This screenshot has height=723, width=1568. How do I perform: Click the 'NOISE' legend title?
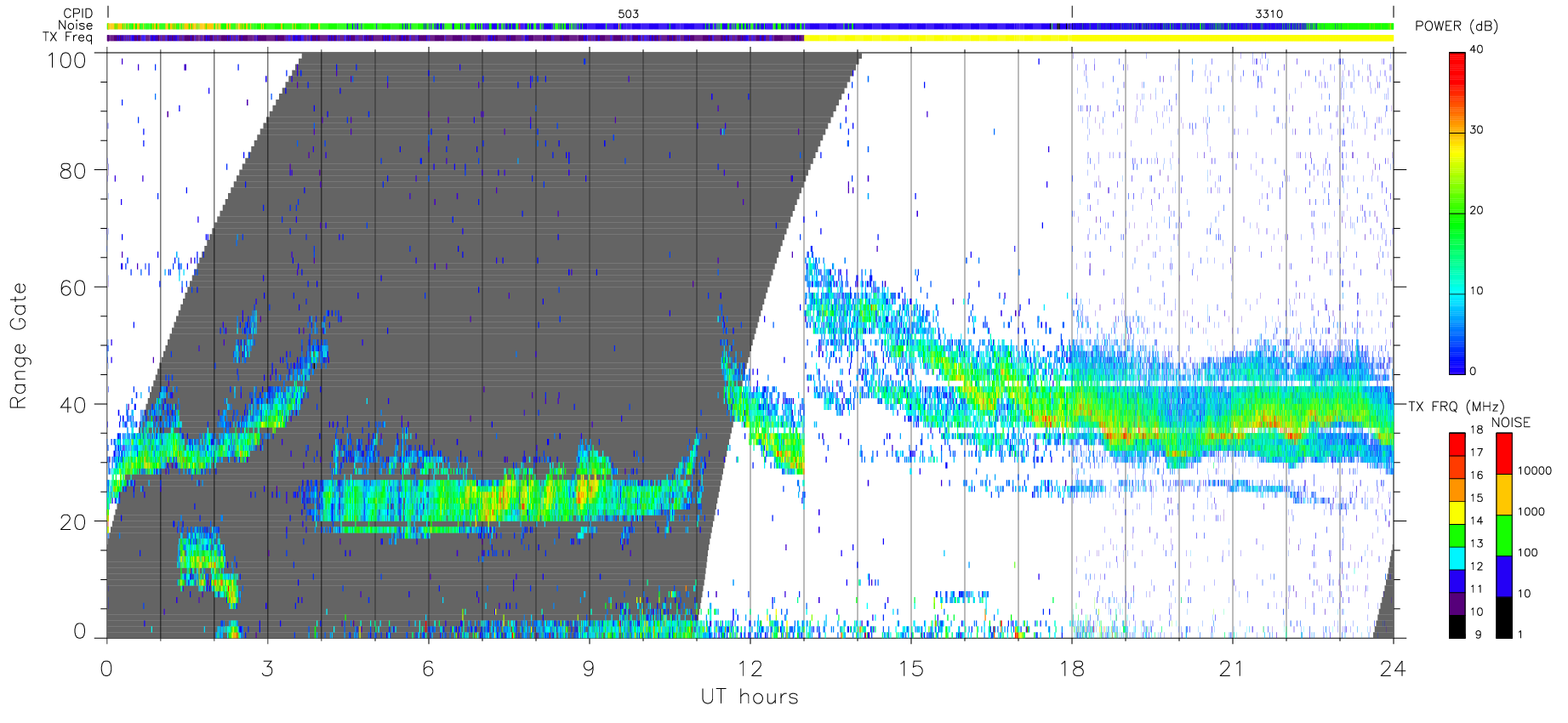point(1511,423)
